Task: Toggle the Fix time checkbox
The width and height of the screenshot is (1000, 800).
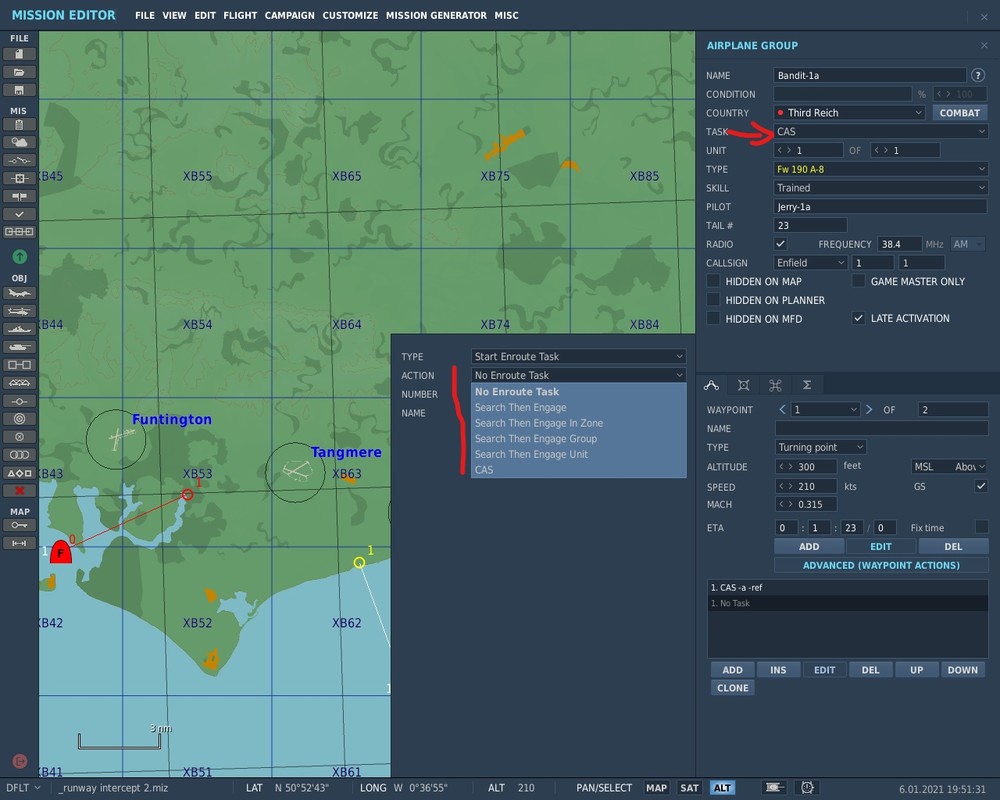Action: tap(981, 527)
